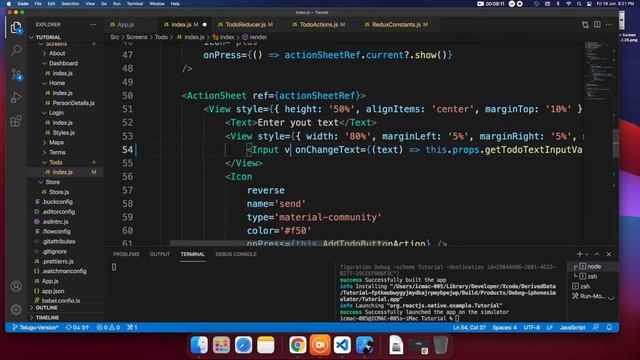Switch to the ReduxConstants.js tab

(x=396, y=24)
